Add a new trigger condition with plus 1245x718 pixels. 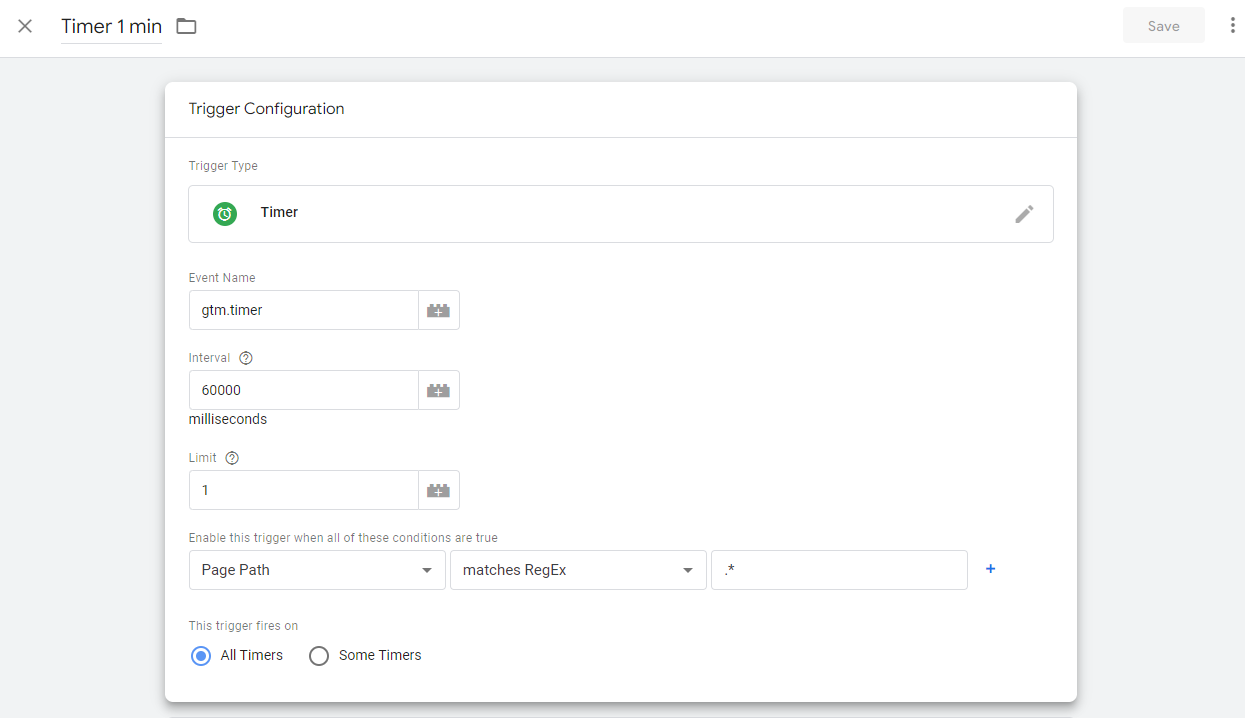click(x=990, y=568)
